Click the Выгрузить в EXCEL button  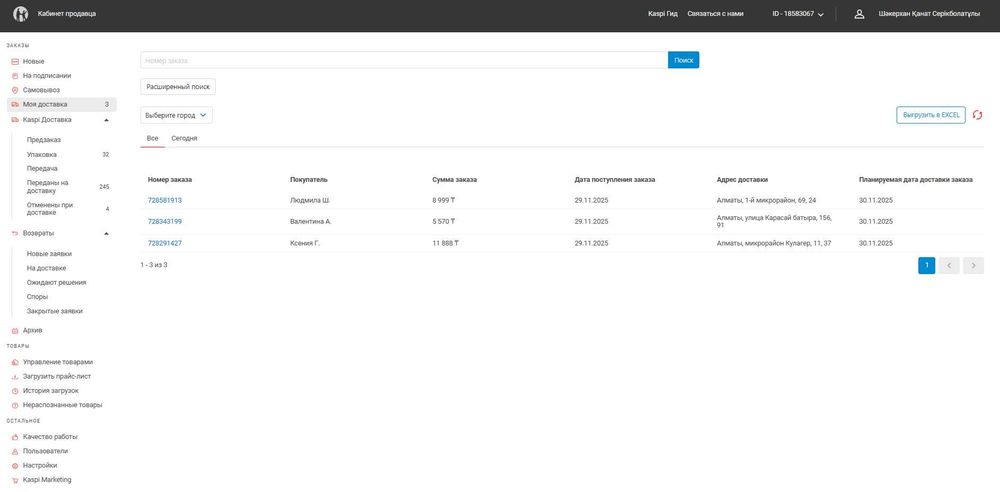(931, 115)
